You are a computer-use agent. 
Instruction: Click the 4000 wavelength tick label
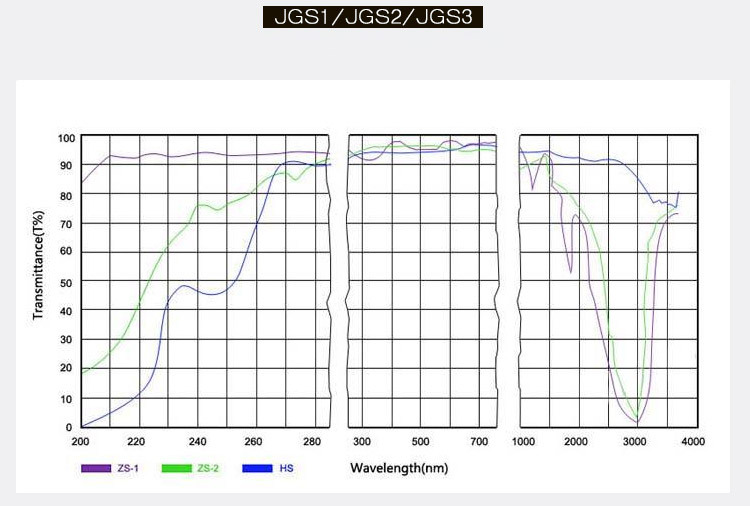(x=693, y=441)
